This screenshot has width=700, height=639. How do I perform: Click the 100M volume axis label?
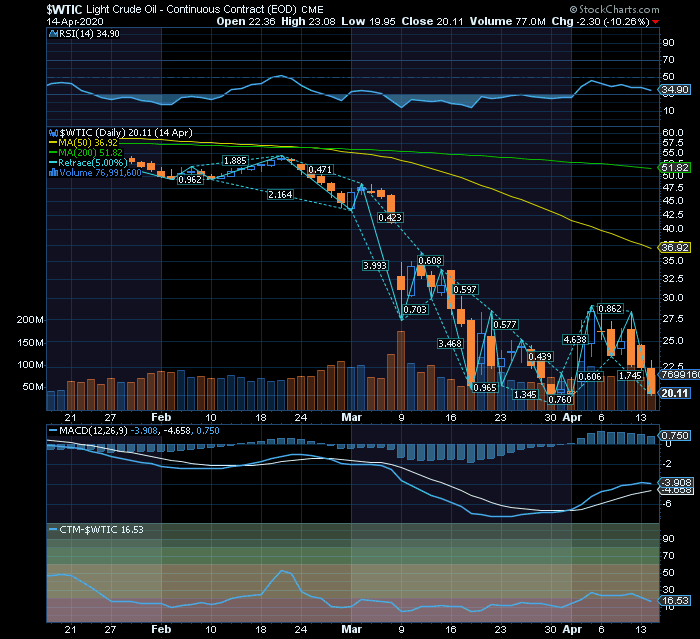tap(30, 365)
